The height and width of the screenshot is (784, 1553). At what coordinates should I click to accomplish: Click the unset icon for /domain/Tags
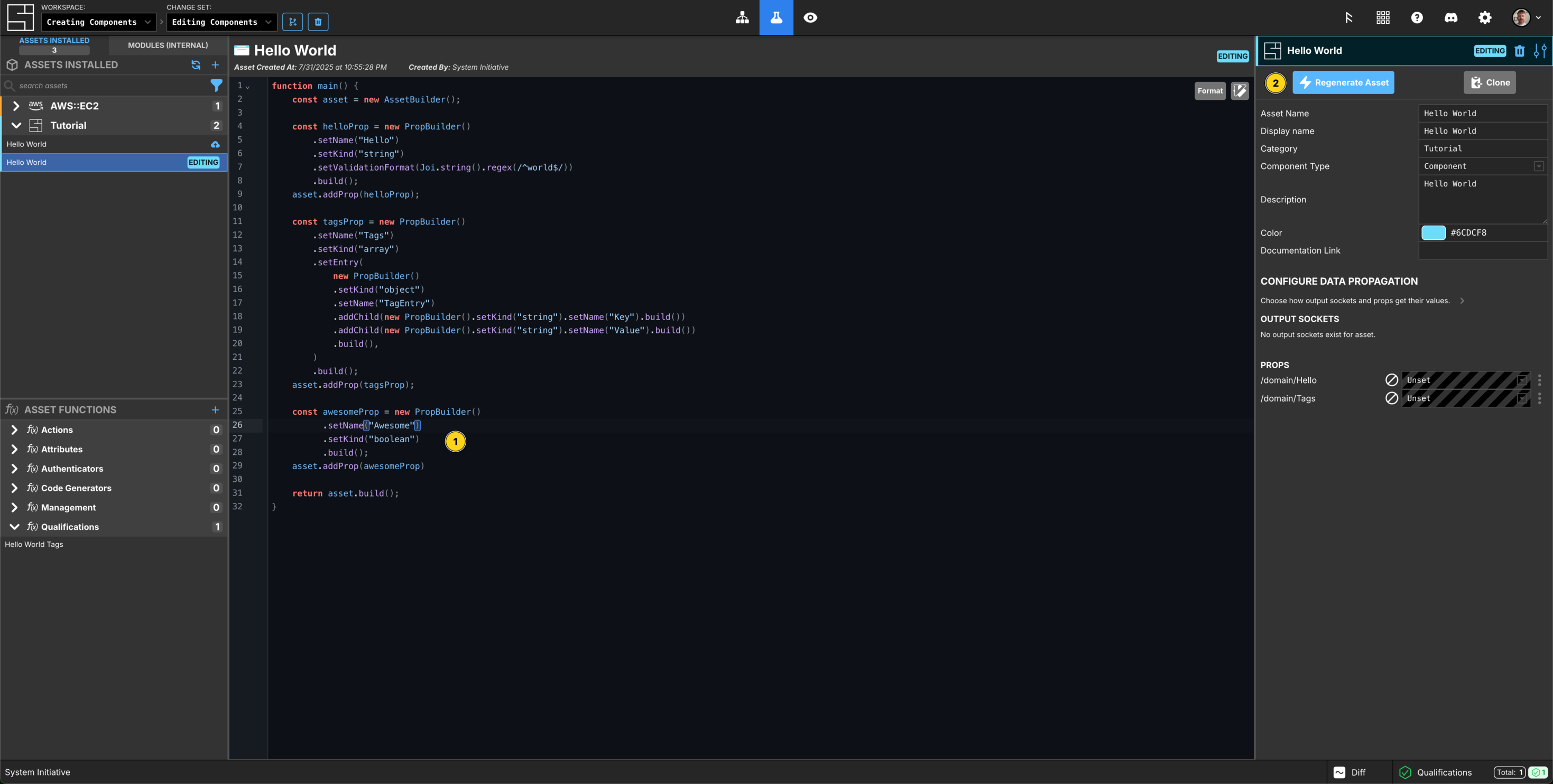[1391, 398]
